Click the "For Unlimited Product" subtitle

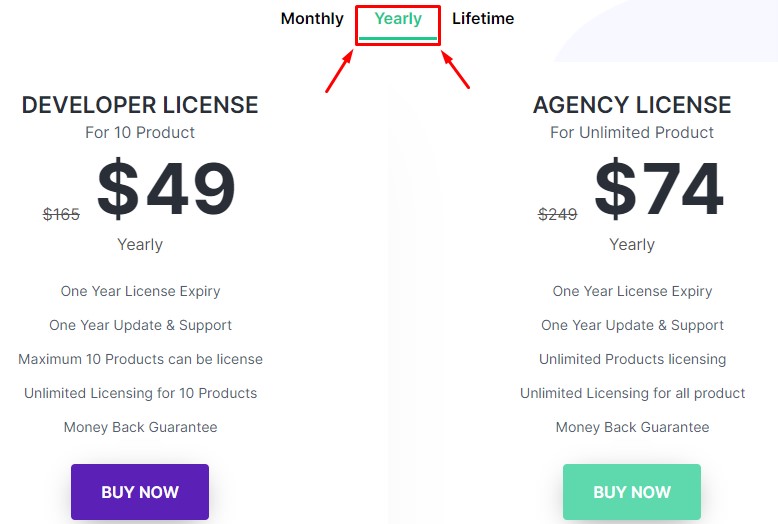[x=632, y=132]
